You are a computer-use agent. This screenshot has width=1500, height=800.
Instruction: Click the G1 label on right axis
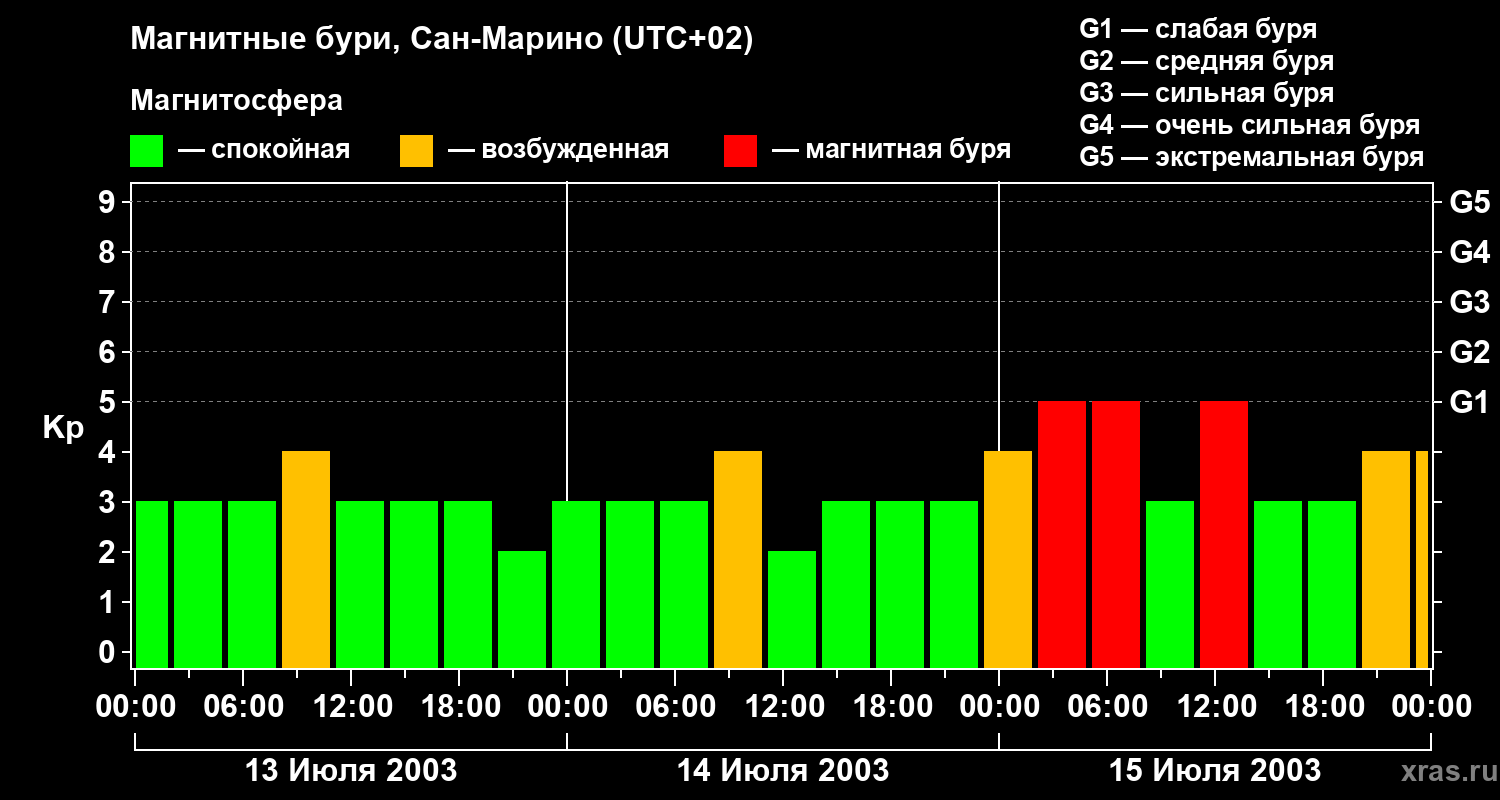[x=1469, y=402]
